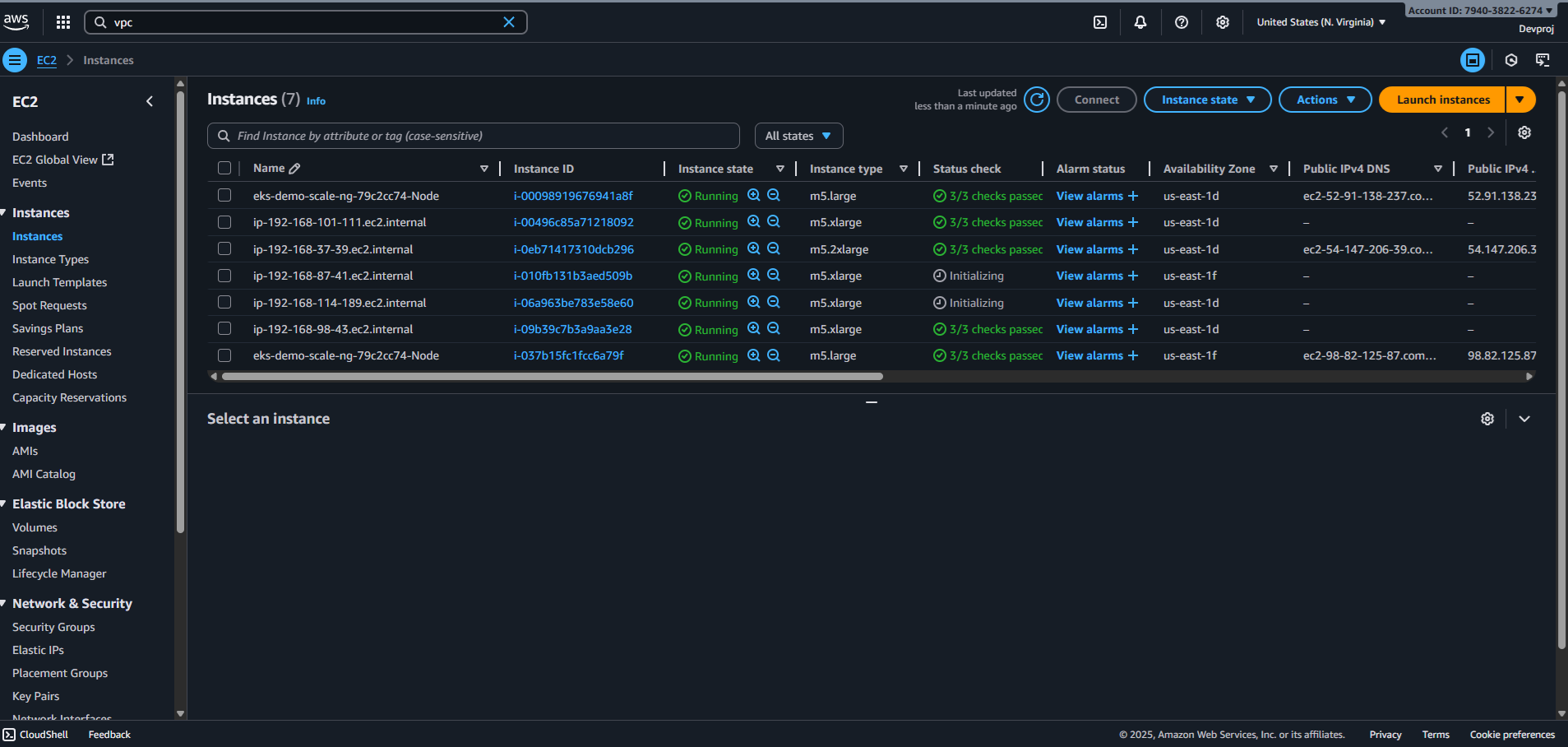
Task: Open the help question mark menu
Action: pos(1182,22)
